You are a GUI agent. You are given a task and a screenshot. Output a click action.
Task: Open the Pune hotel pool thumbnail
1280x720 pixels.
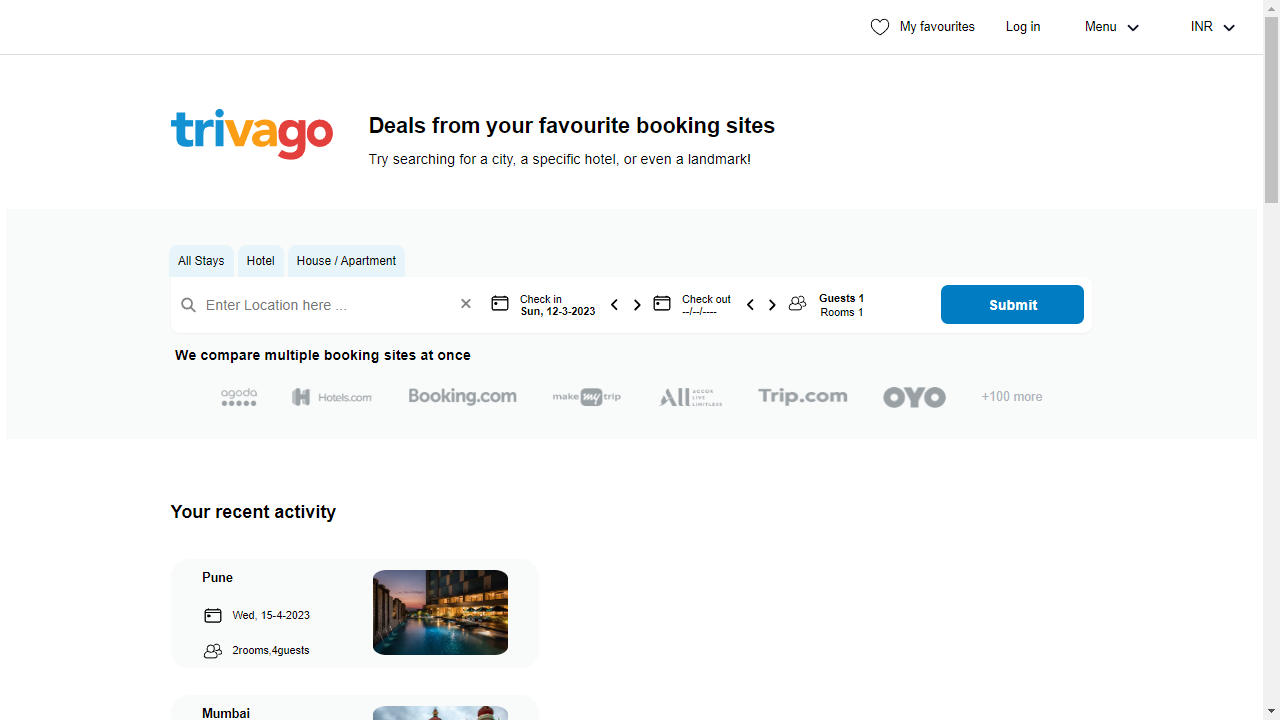pyautogui.click(x=440, y=612)
